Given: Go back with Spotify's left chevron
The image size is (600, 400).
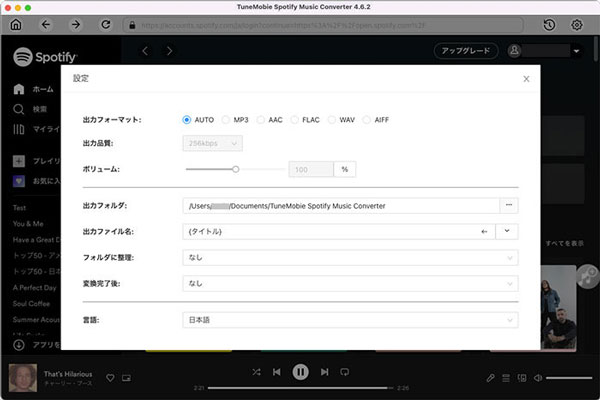Looking at the screenshot, I should (x=145, y=51).
